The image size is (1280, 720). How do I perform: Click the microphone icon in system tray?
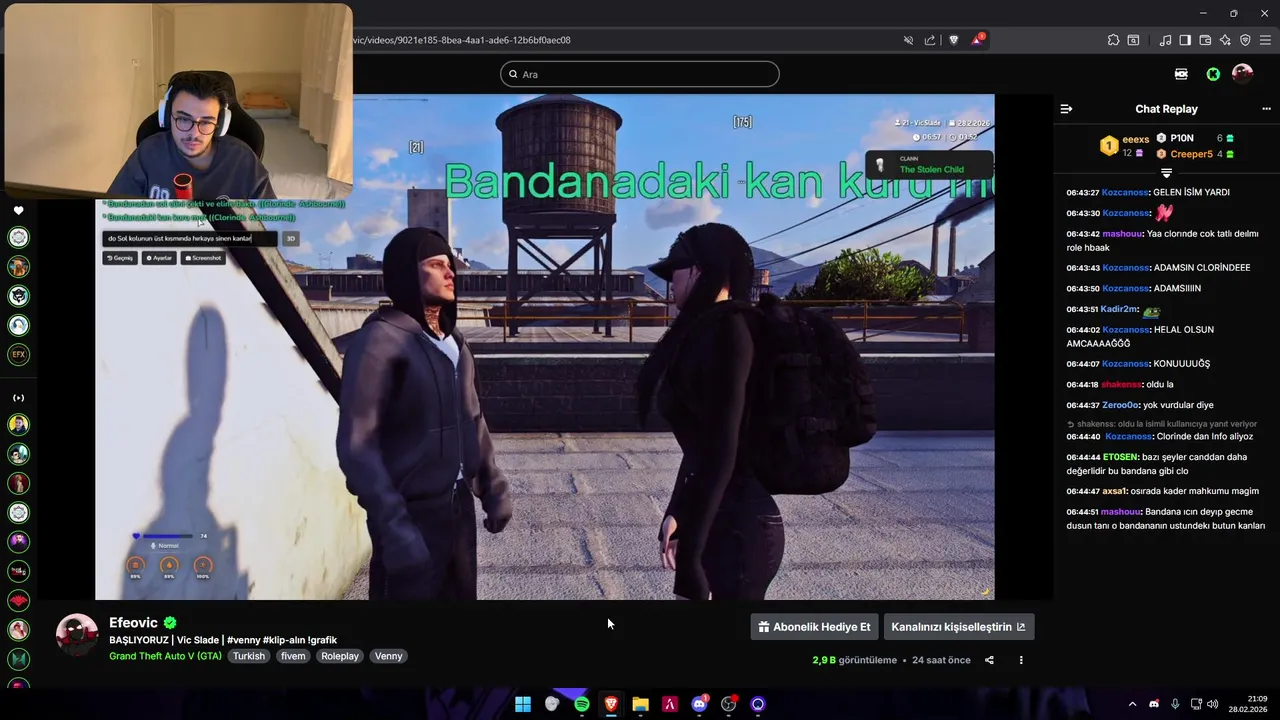tap(1175, 704)
